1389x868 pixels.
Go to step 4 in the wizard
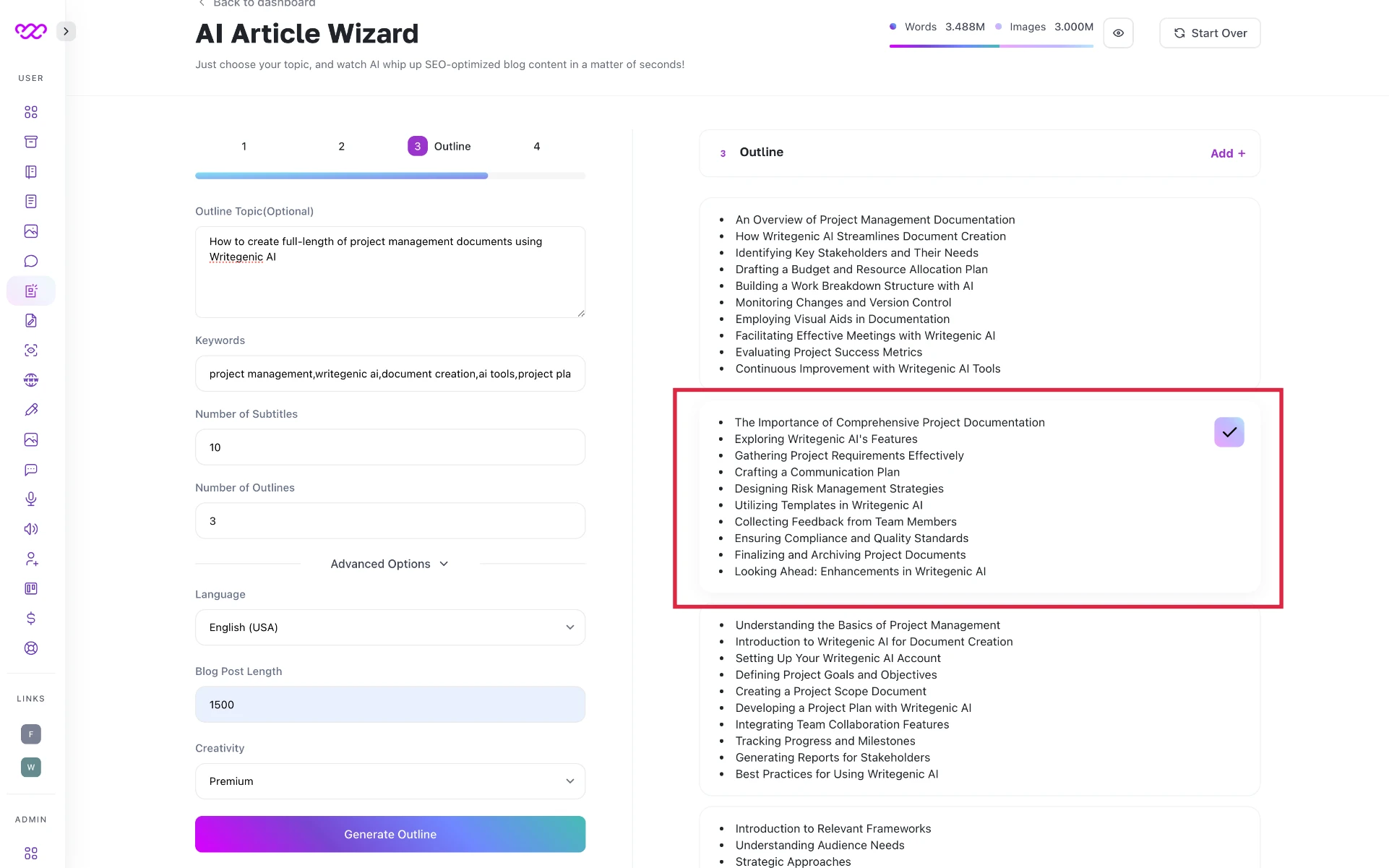coord(536,147)
